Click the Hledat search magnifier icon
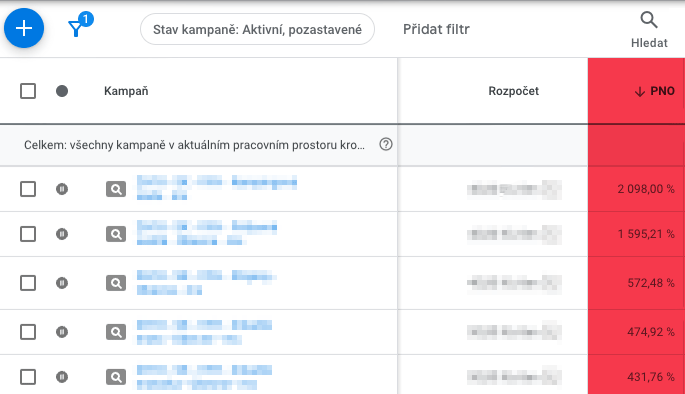This screenshot has width=685, height=394. pyautogui.click(x=649, y=20)
